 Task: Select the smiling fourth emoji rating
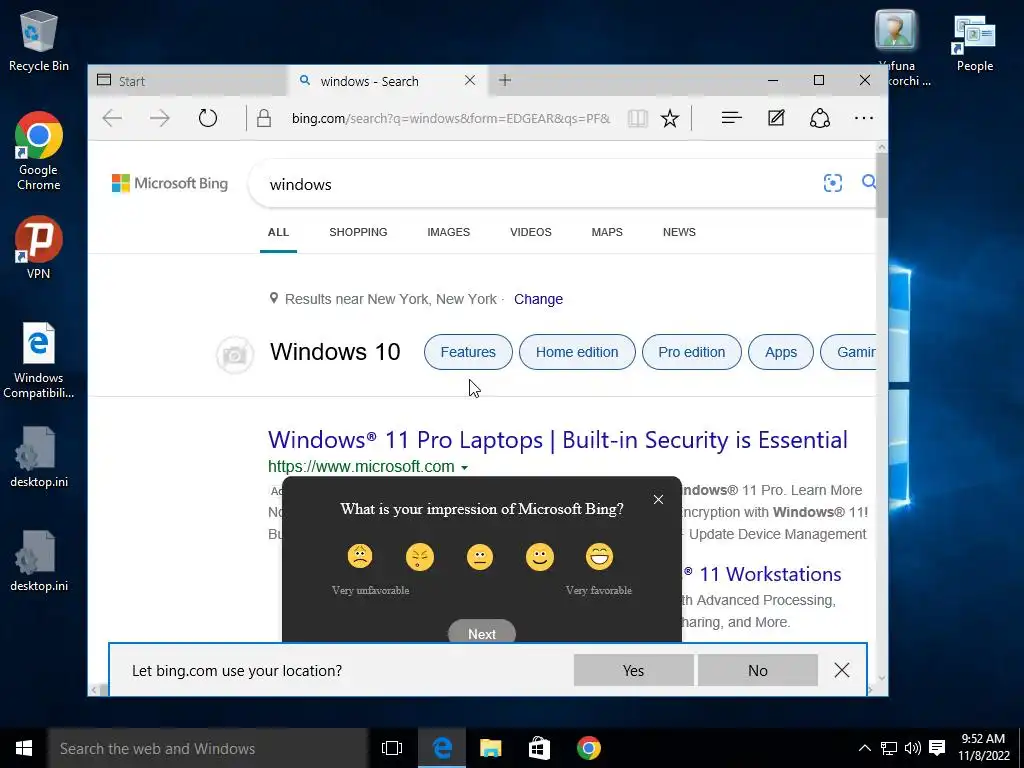pos(540,557)
